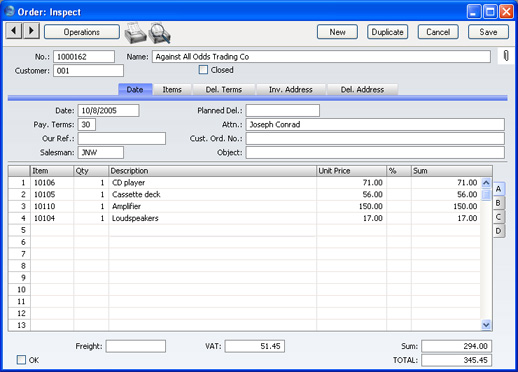Viewport: 518px width, 372px height.
Task: Save the order
Action: point(488,32)
